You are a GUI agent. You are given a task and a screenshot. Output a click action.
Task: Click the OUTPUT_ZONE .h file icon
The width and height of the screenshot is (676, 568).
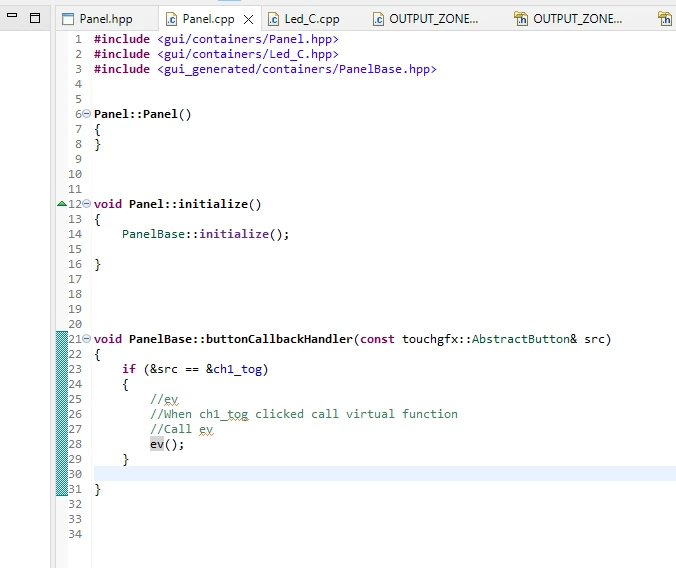[521, 19]
